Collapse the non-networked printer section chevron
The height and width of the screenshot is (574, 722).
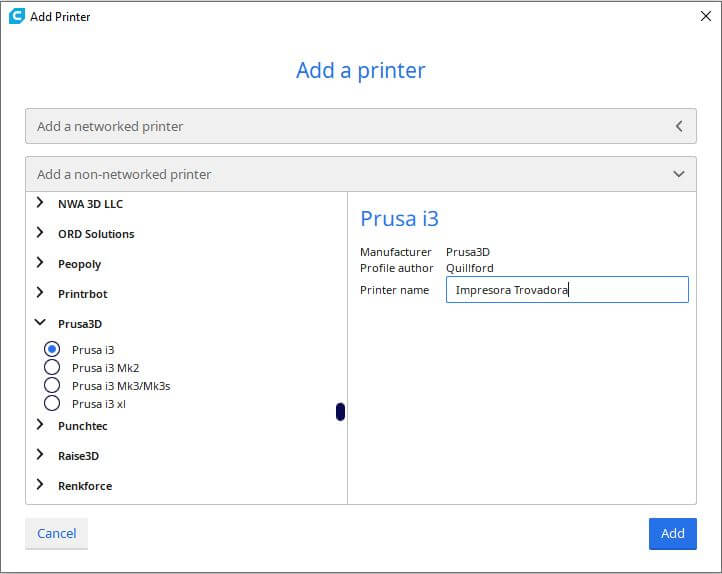pos(679,174)
